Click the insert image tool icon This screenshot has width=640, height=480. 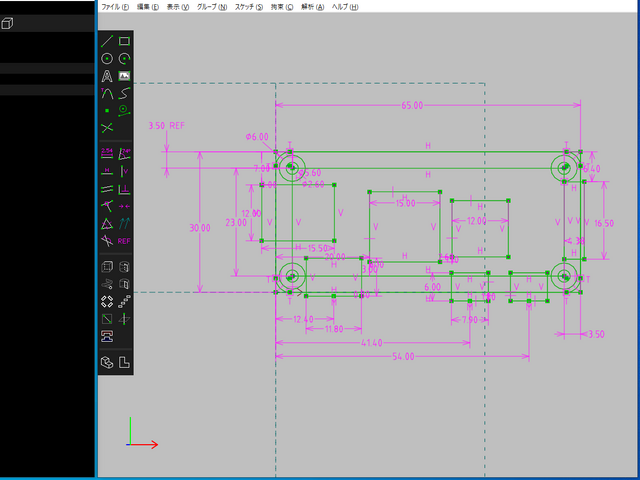click(124, 76)
